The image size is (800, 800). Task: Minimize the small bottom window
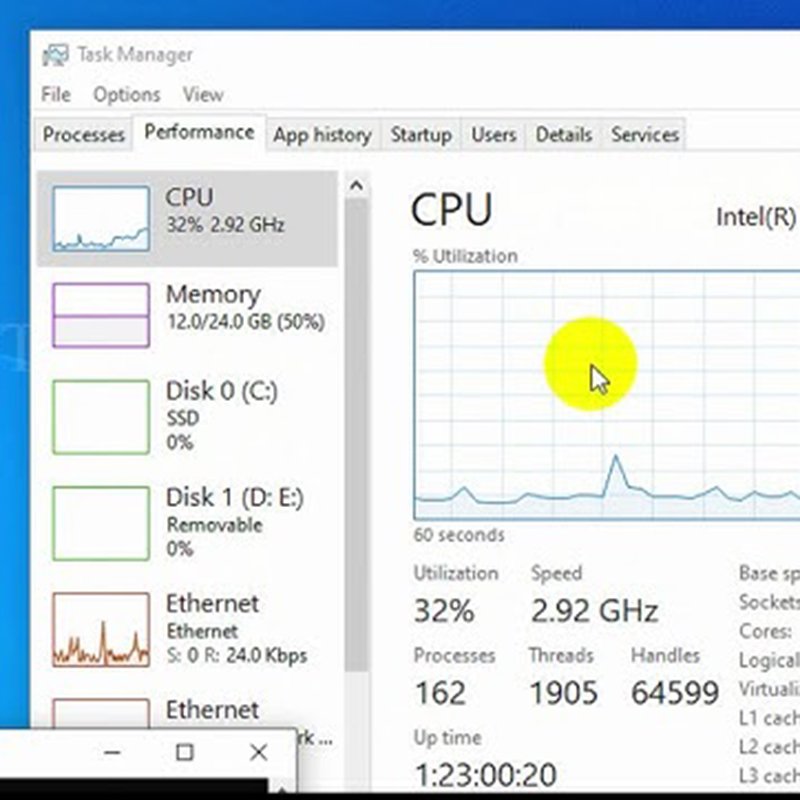[112, 752]
